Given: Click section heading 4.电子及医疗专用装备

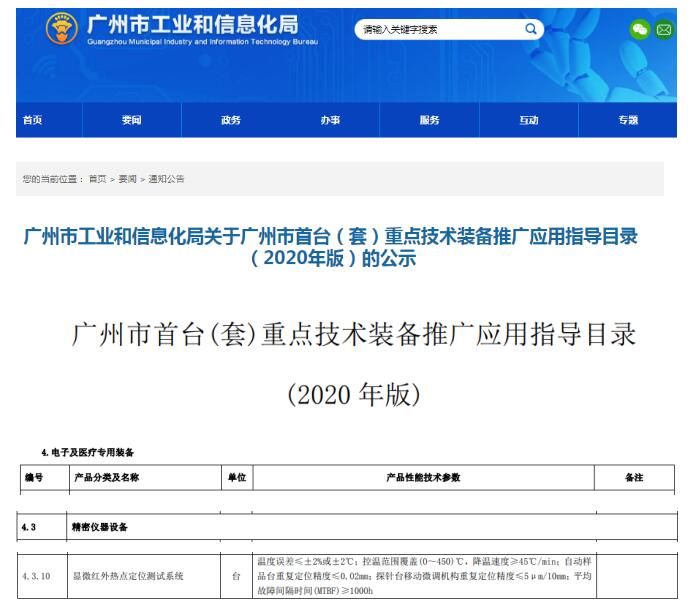Looking at the screenshot, I should [x=87, y=452].
